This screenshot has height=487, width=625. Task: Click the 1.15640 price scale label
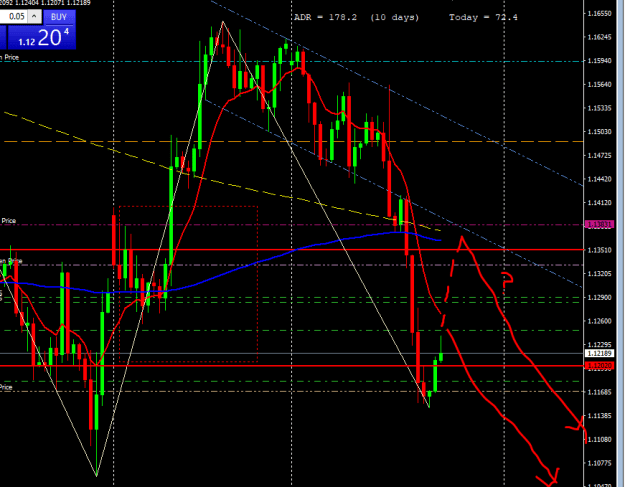coord(599,84)
